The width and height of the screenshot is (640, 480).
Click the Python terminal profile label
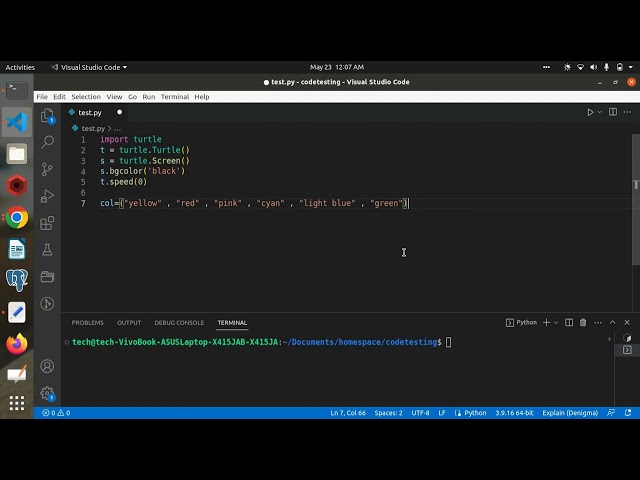[x=522, y=322]
